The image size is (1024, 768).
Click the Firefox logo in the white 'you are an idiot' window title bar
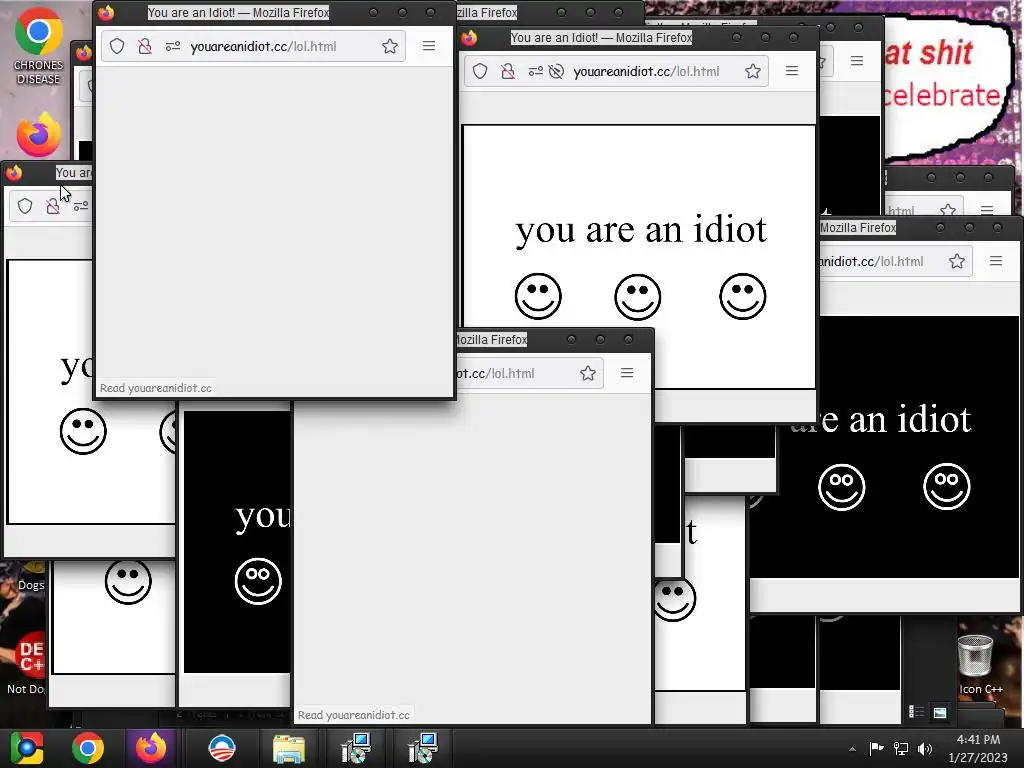pyautogui.click(x=469, y=38)
